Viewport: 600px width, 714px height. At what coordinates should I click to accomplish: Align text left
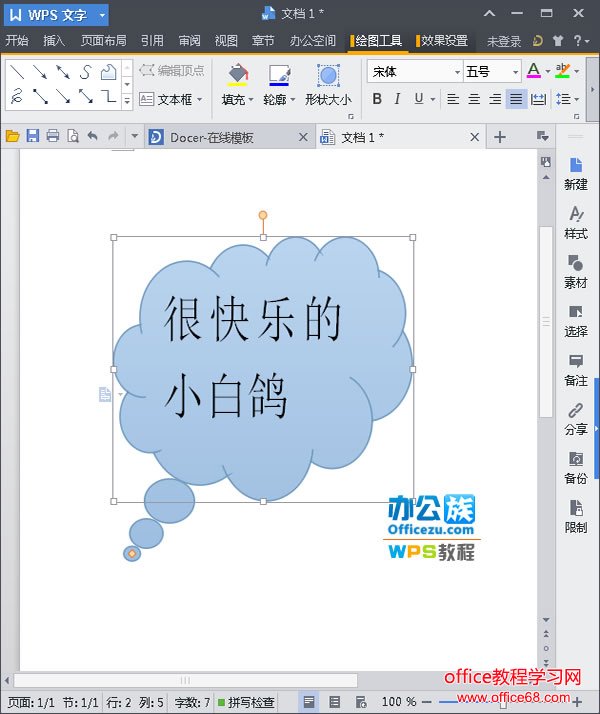(x=453, y=99)
